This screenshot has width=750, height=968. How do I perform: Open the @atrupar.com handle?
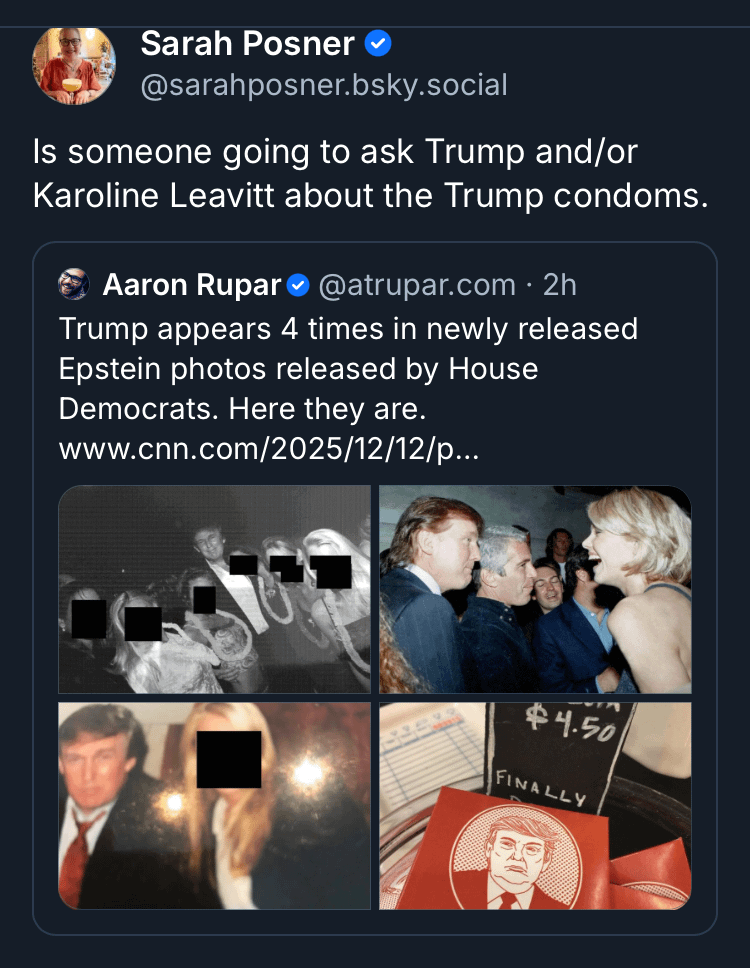pos(417,285)
